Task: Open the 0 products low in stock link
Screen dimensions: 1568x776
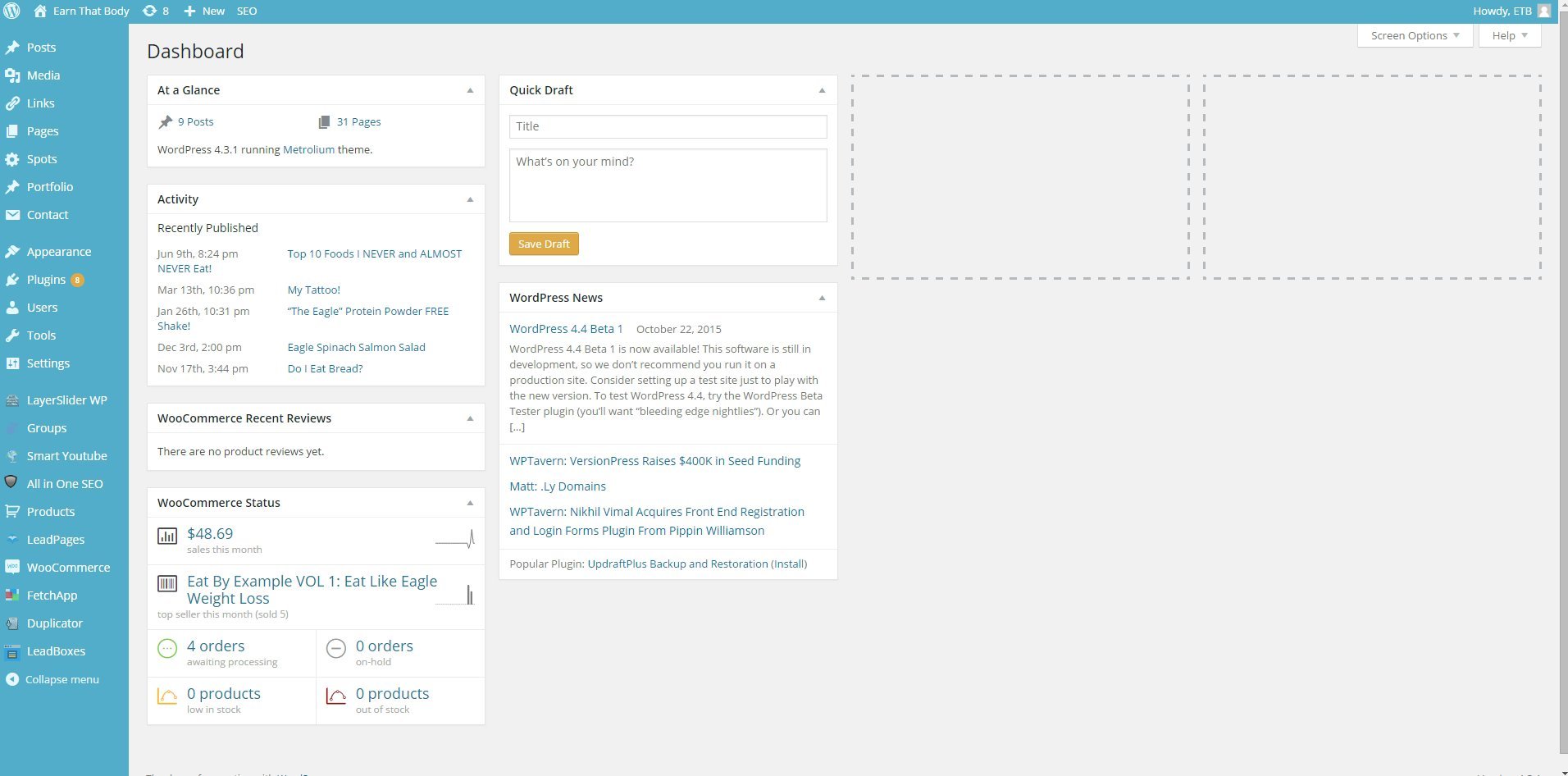Action: coord(224,694)
